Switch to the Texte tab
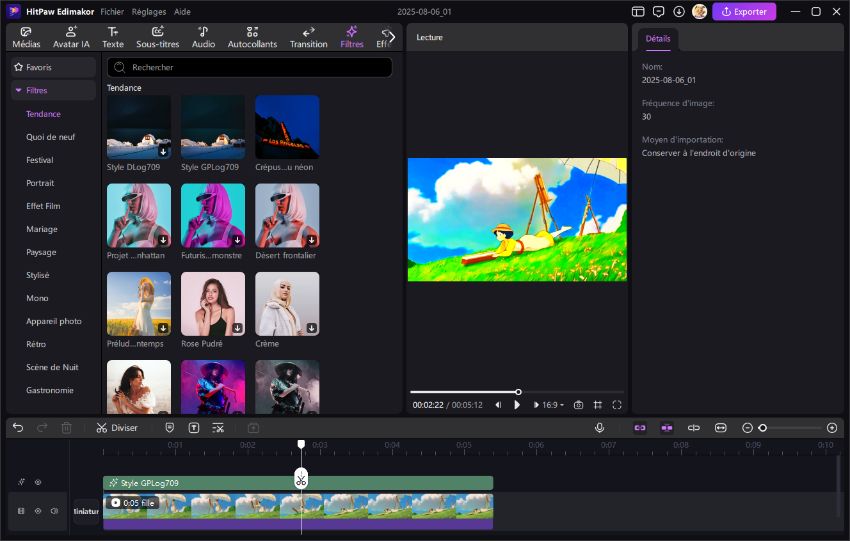The image size is (850, 541). point(113,37)
